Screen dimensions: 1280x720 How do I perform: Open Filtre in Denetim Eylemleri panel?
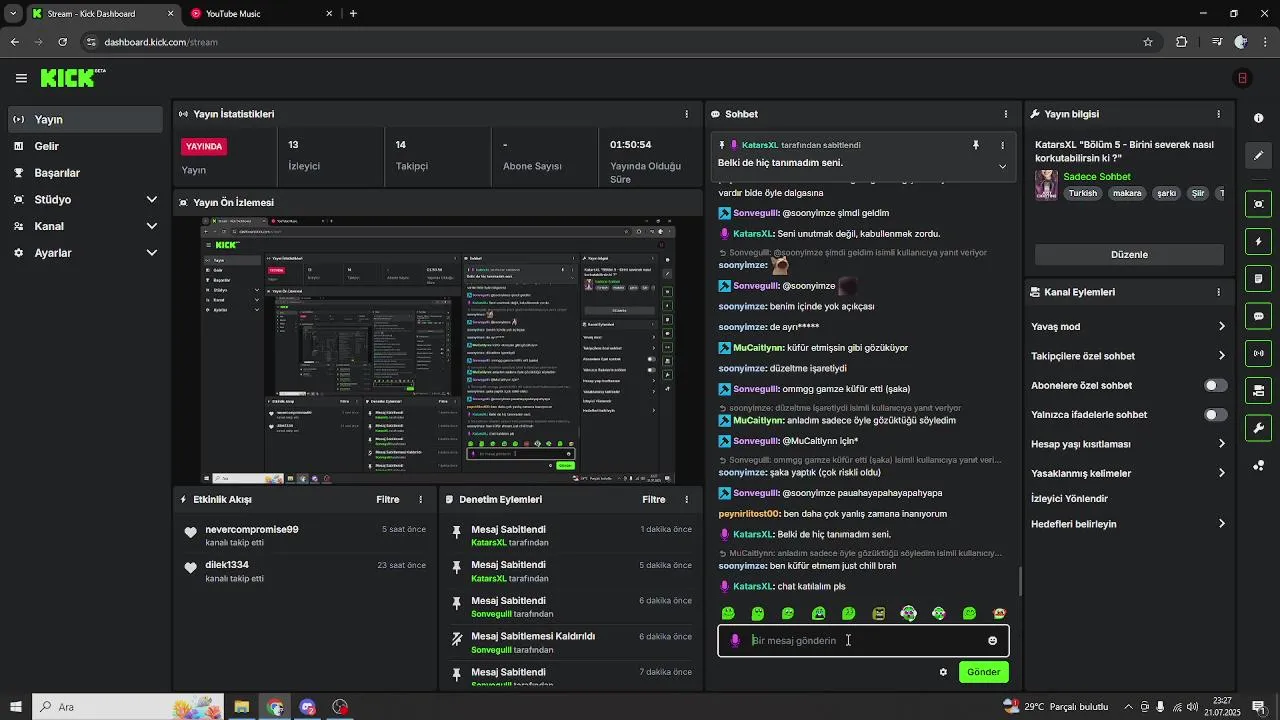[x=654, y=499]
